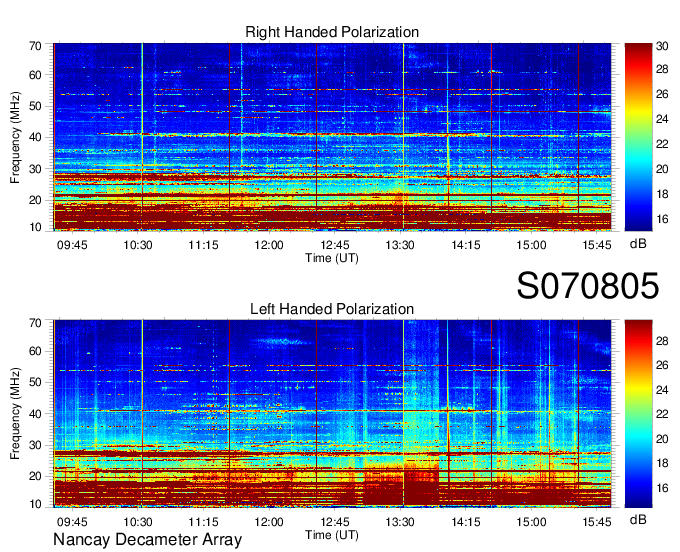Click the 50 MHz frequency tick on Left Handed plot
The height and width of the screenshot is (552, 680).
[35, 382]
